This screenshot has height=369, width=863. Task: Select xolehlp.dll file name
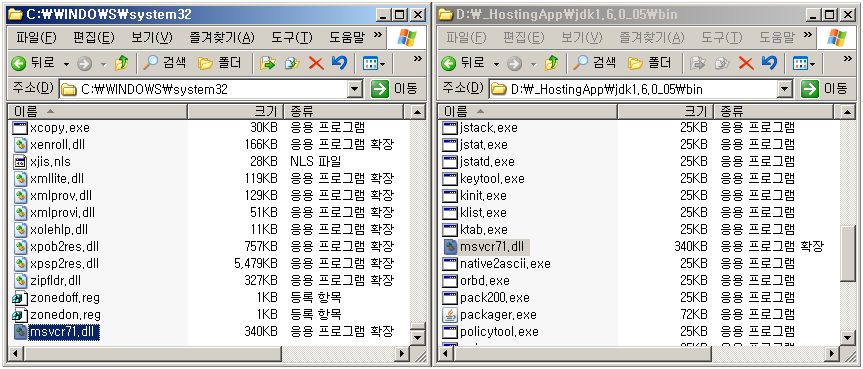coord(59,230)
